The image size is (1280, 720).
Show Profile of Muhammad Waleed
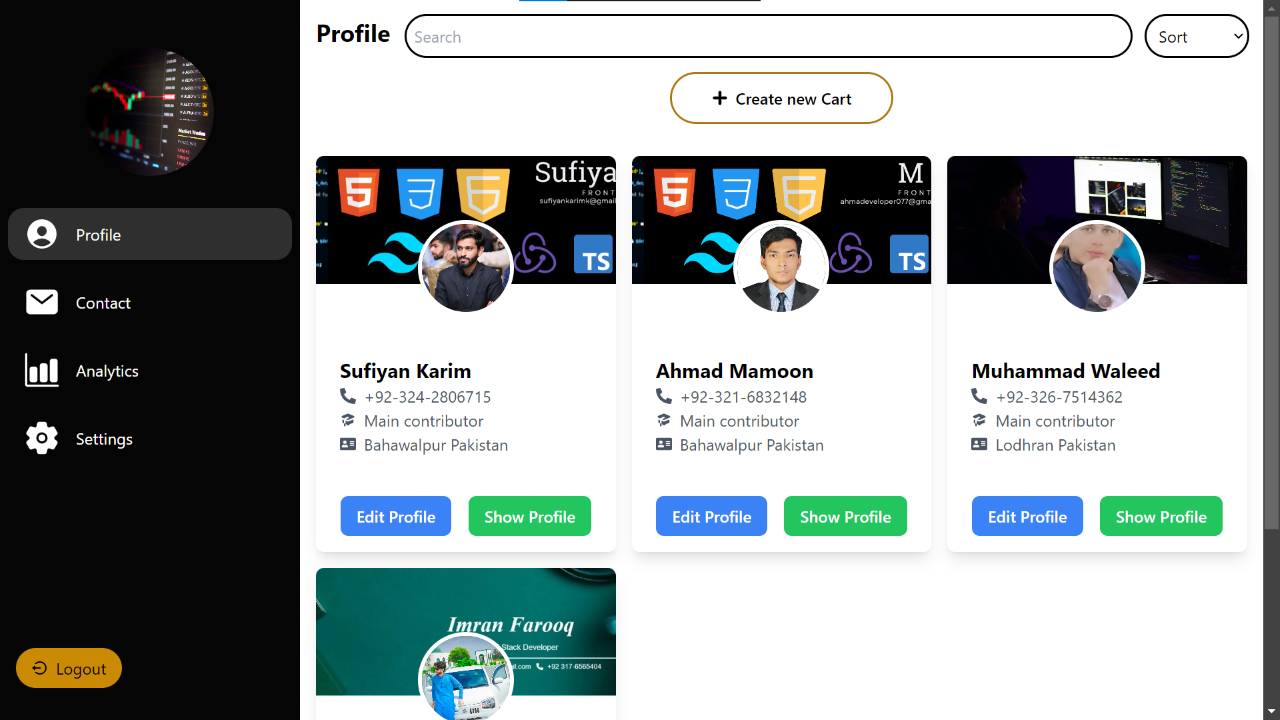(x=1161, y=516)
